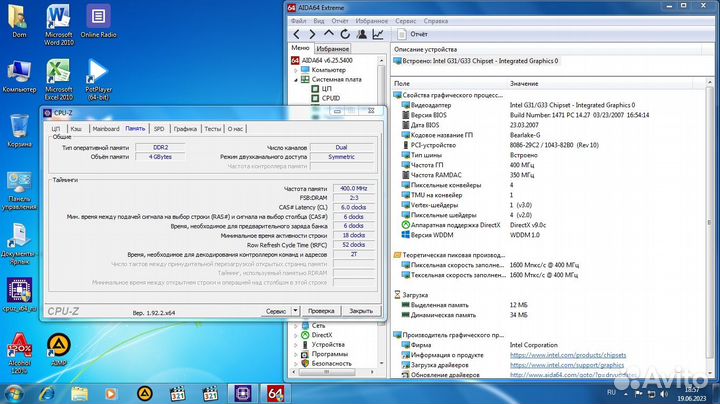720x404 pixels.
Task: Open CPU-Z О нас tab
Action: coord(235,129)
